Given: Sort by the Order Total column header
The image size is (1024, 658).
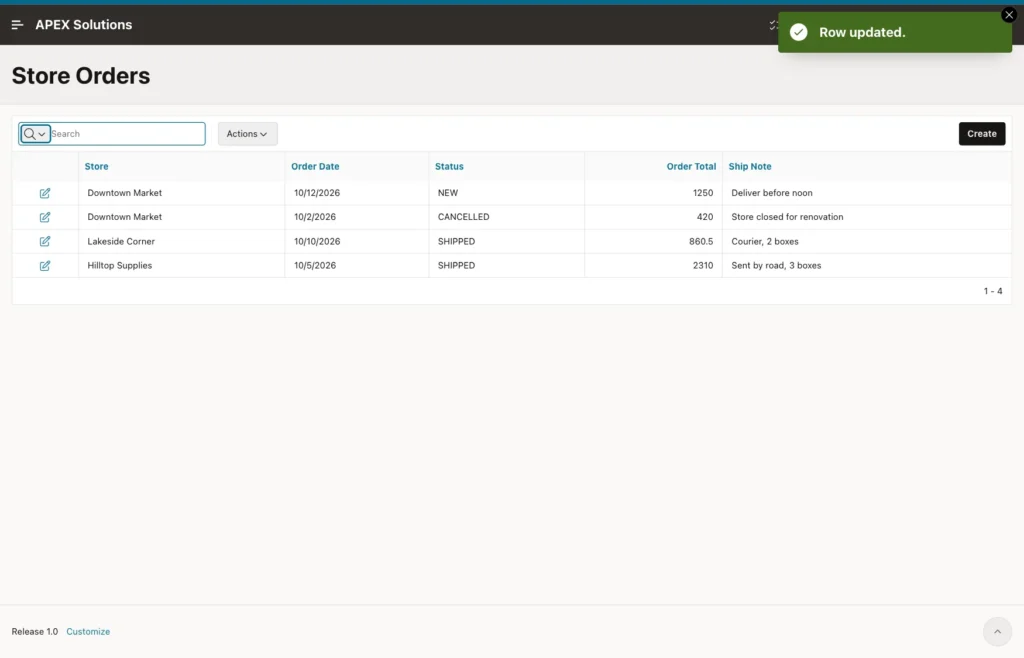Looking at the screenshot, I should pos(691,166).
